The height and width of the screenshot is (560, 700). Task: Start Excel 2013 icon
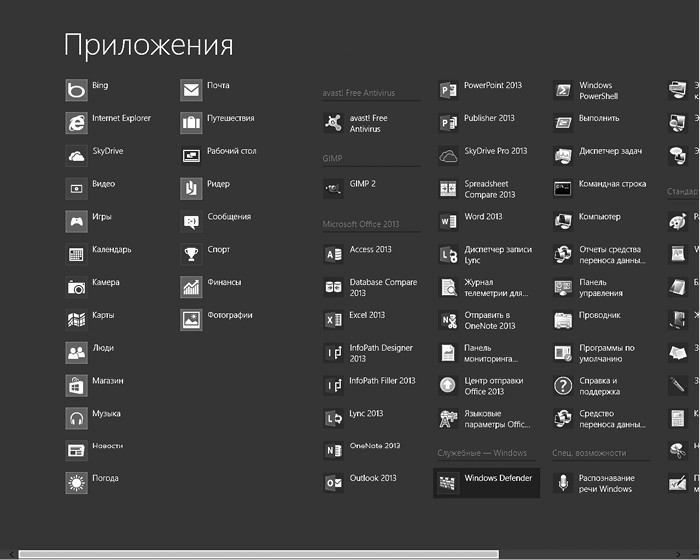coord(333,320)
